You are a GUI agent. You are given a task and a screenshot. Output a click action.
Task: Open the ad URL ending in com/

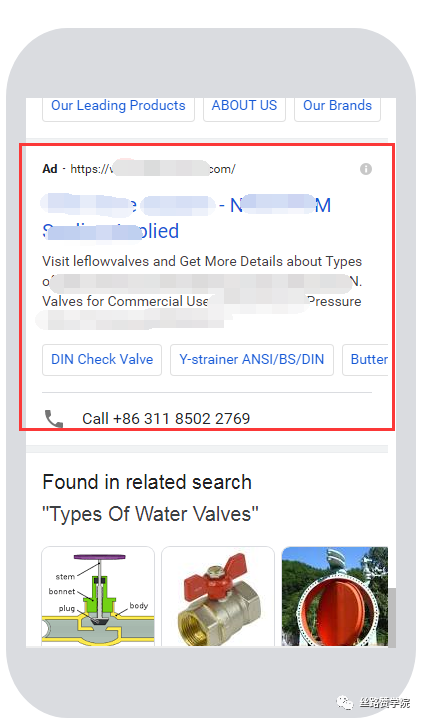click(x=153, y=169)
